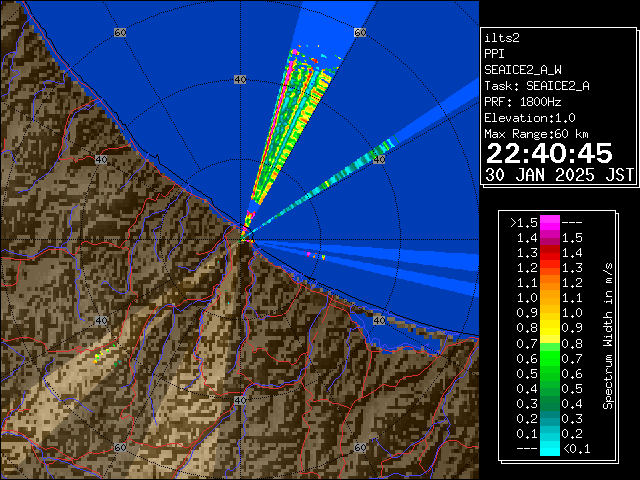
Task: Click the 'ilts2' radar site name
Action: coord(502,38)
